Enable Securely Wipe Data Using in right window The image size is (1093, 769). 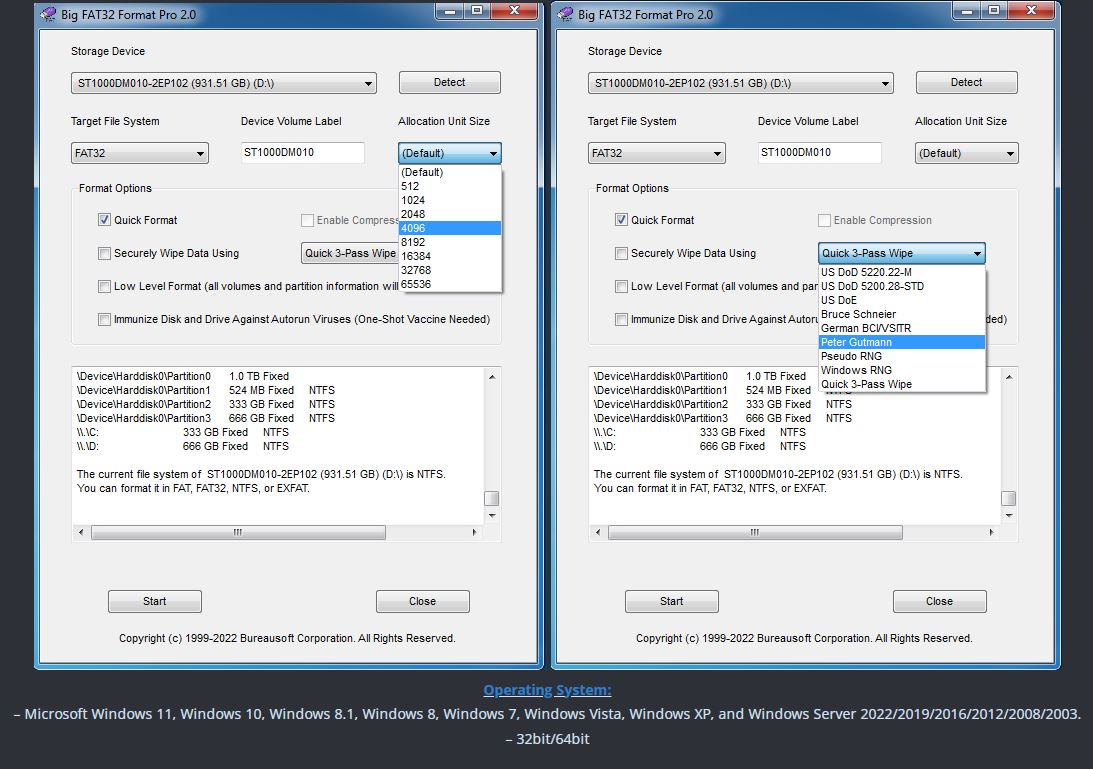point(621,253)
